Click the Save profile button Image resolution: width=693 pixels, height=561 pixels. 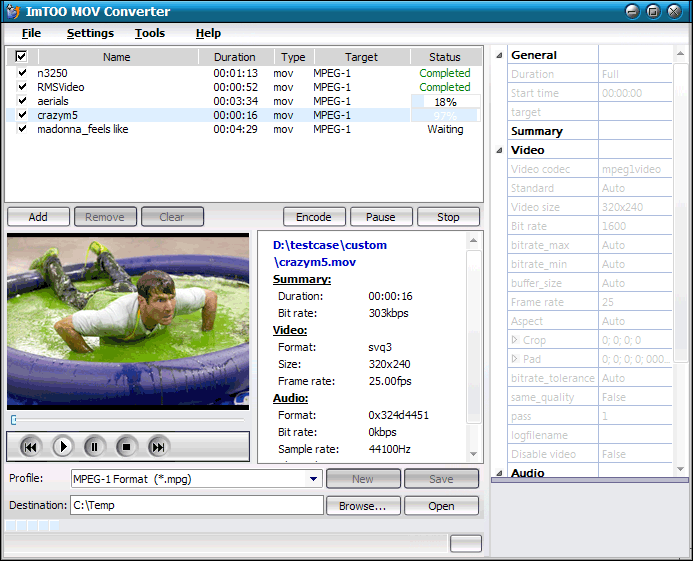tap(441, 479)
